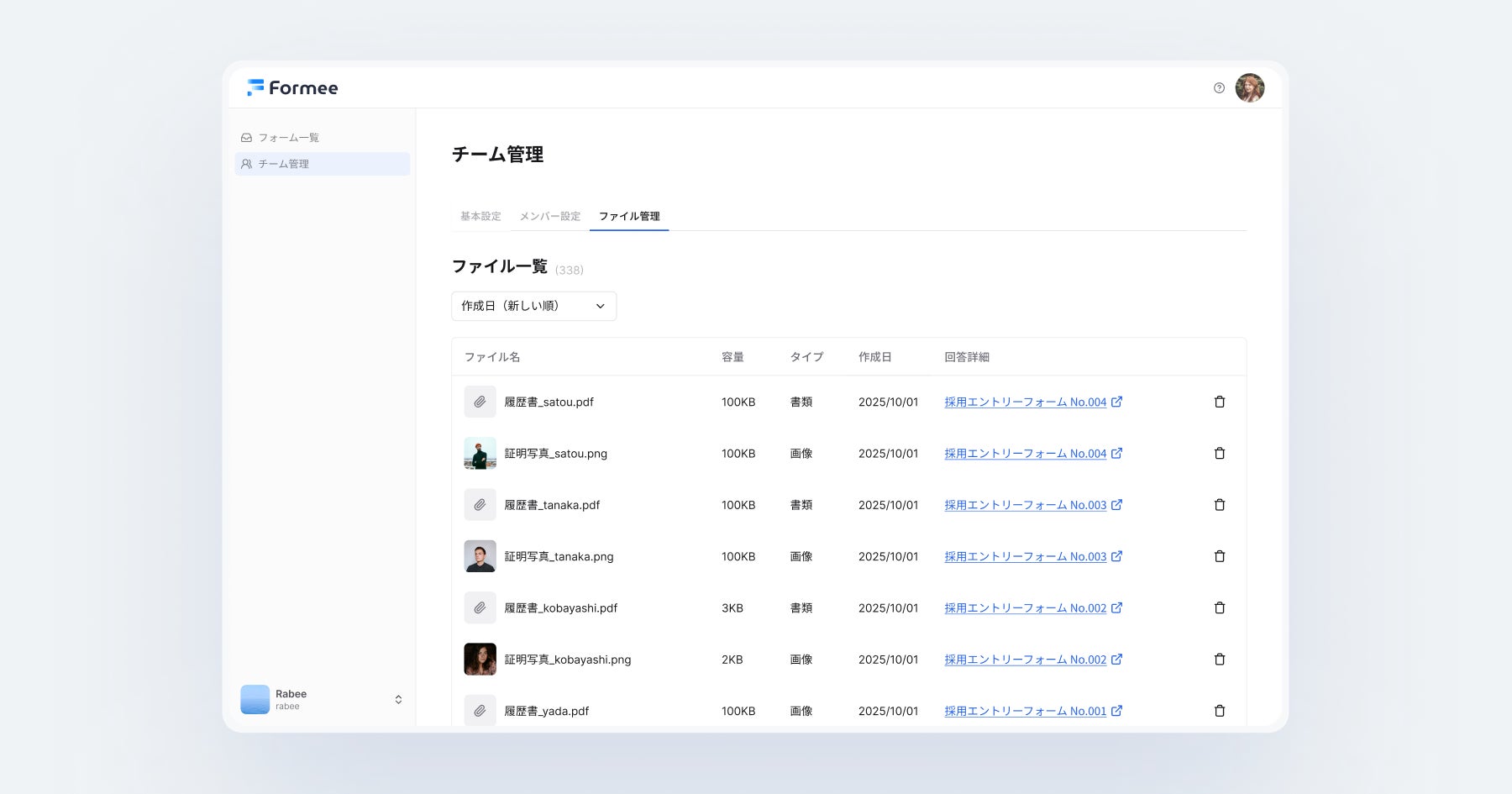
Task: Click file name 履歴書_satou.pdf
Action: click(549, 402)
